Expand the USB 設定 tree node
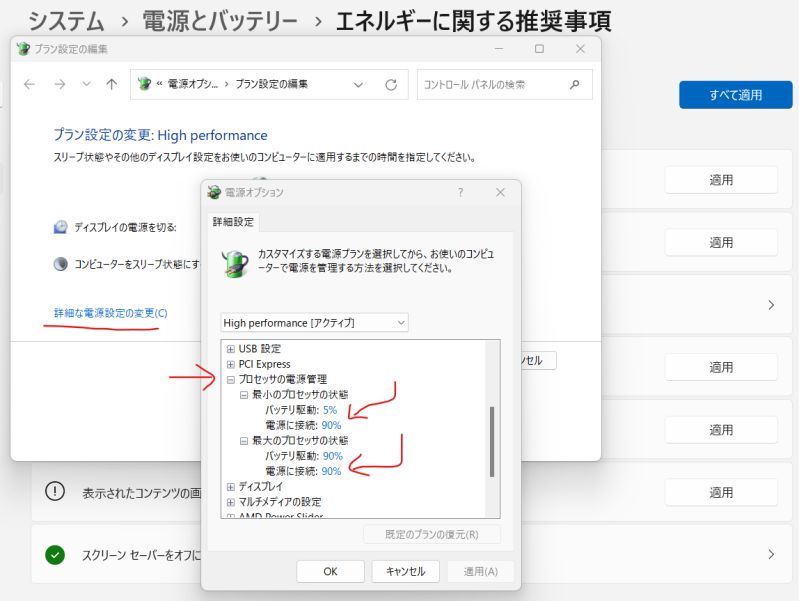This screenshot has height=601, width=799. 231,349
